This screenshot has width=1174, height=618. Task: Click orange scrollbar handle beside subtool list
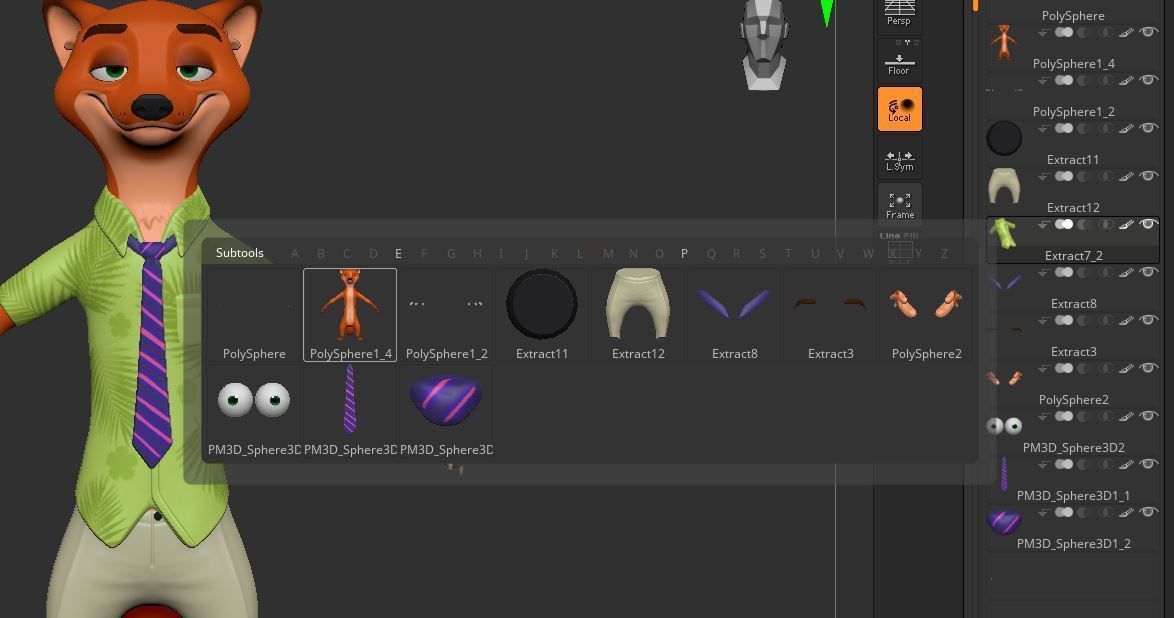click(975, 5)
